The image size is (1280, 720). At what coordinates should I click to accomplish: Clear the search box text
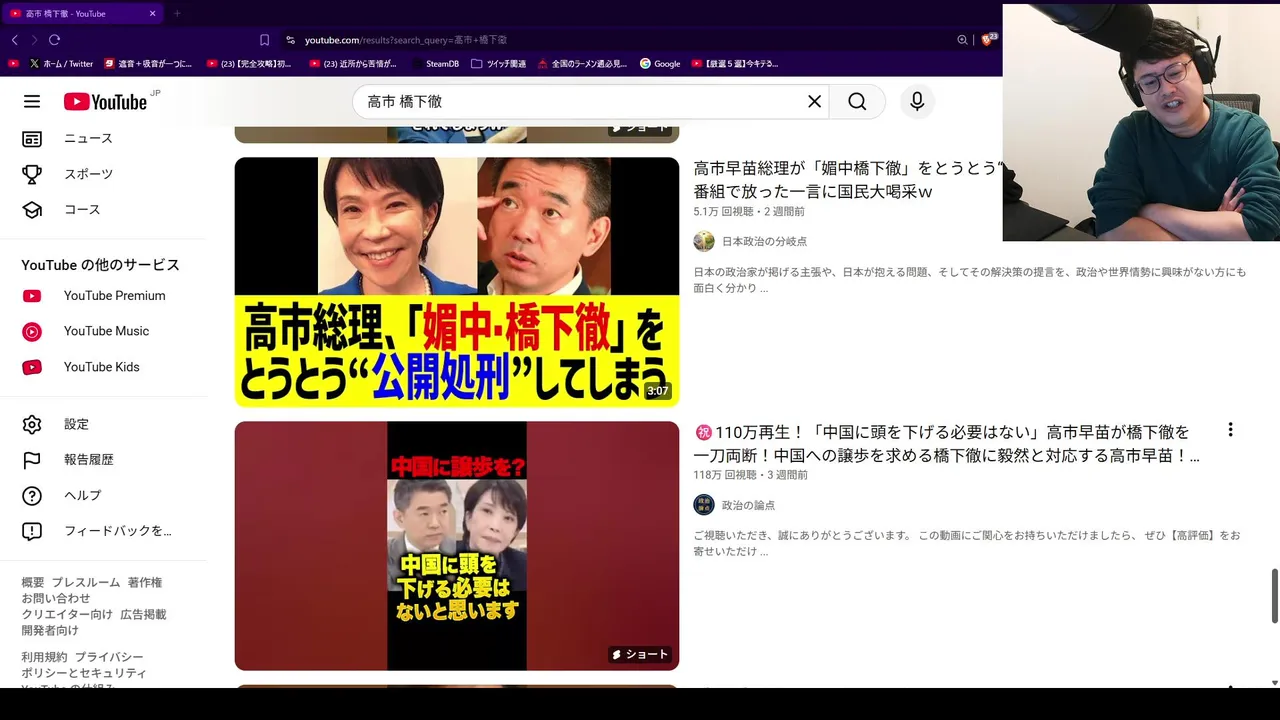pyautogui.click(x=814, y=101)
